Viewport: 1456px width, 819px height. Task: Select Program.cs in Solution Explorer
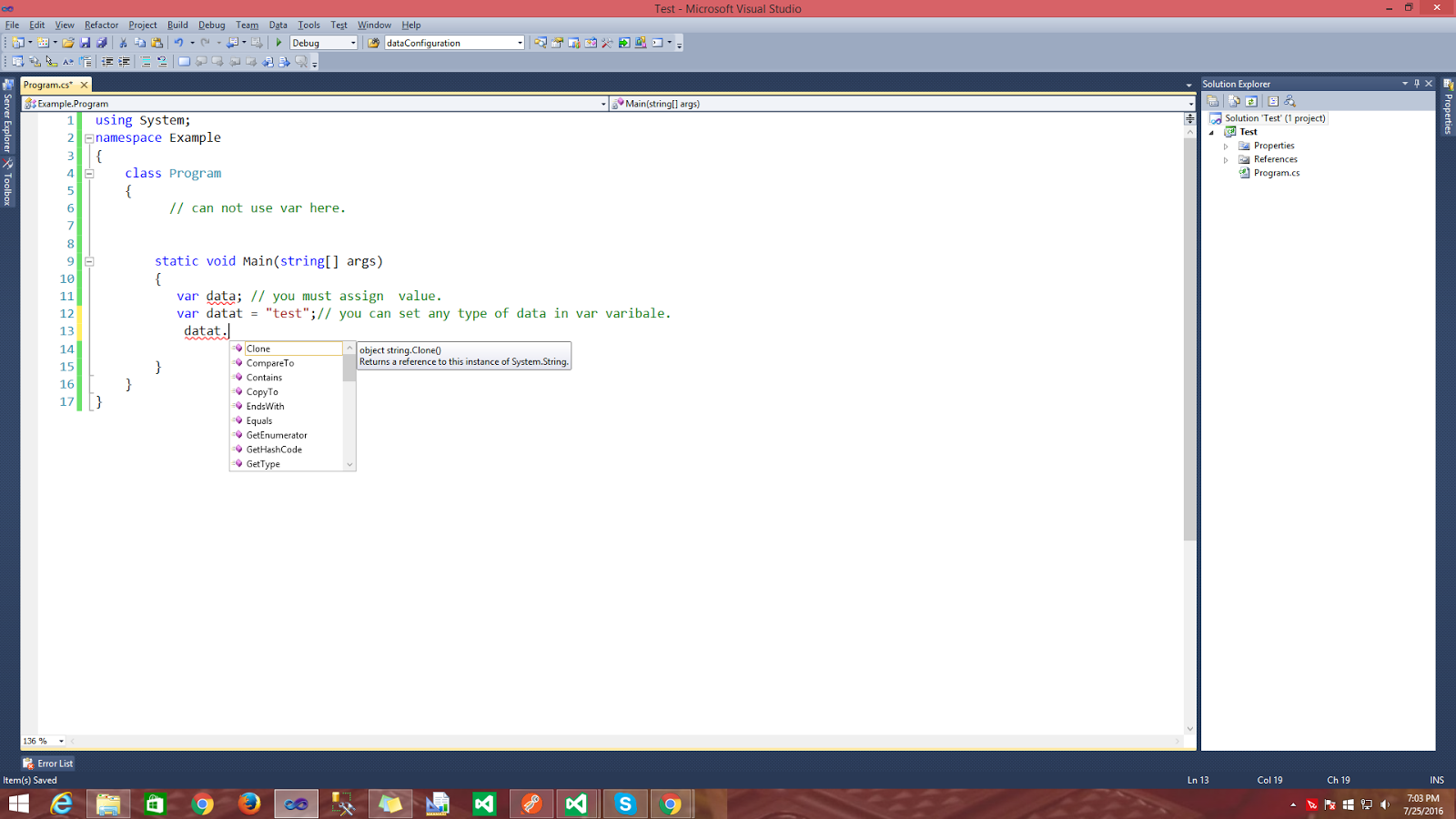point(1276,172)
